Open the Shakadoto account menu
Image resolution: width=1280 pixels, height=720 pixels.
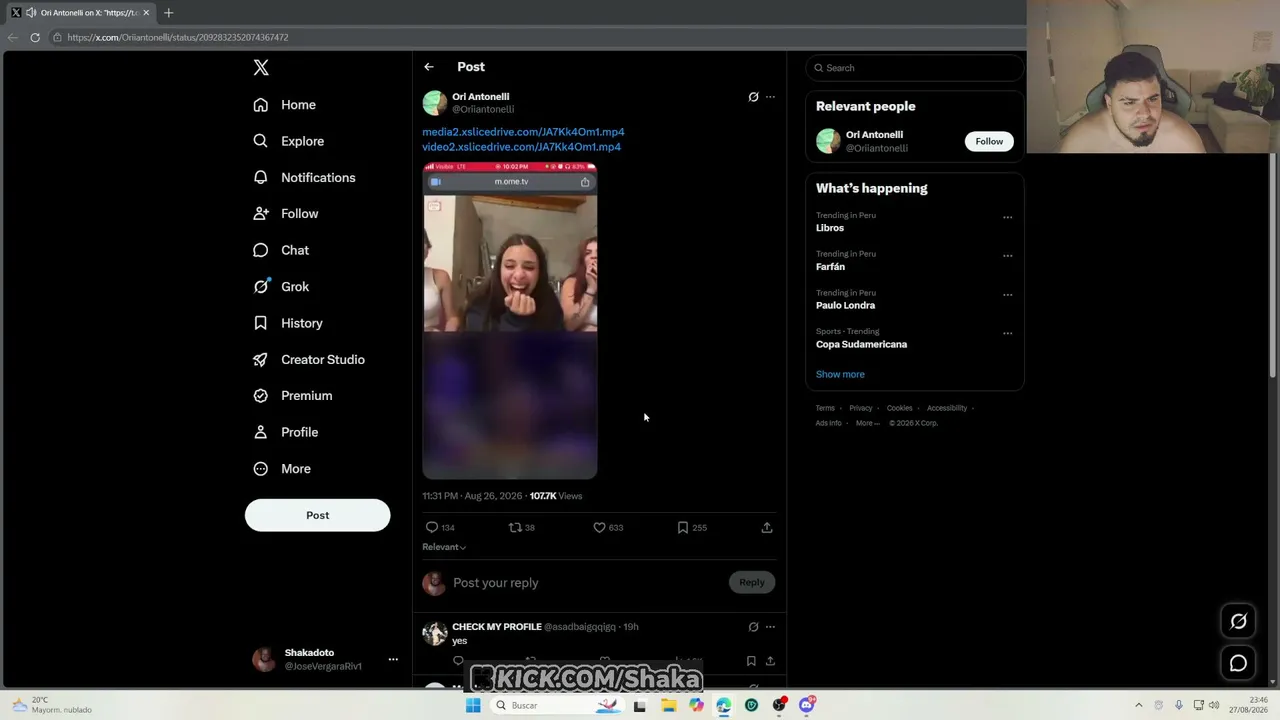[326, 659]
